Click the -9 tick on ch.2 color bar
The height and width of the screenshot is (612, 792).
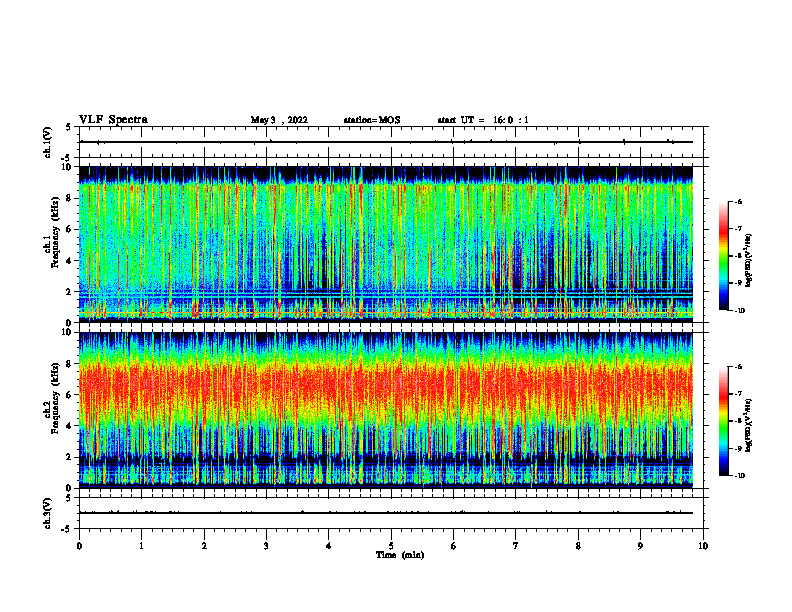[x=738, y=448]
